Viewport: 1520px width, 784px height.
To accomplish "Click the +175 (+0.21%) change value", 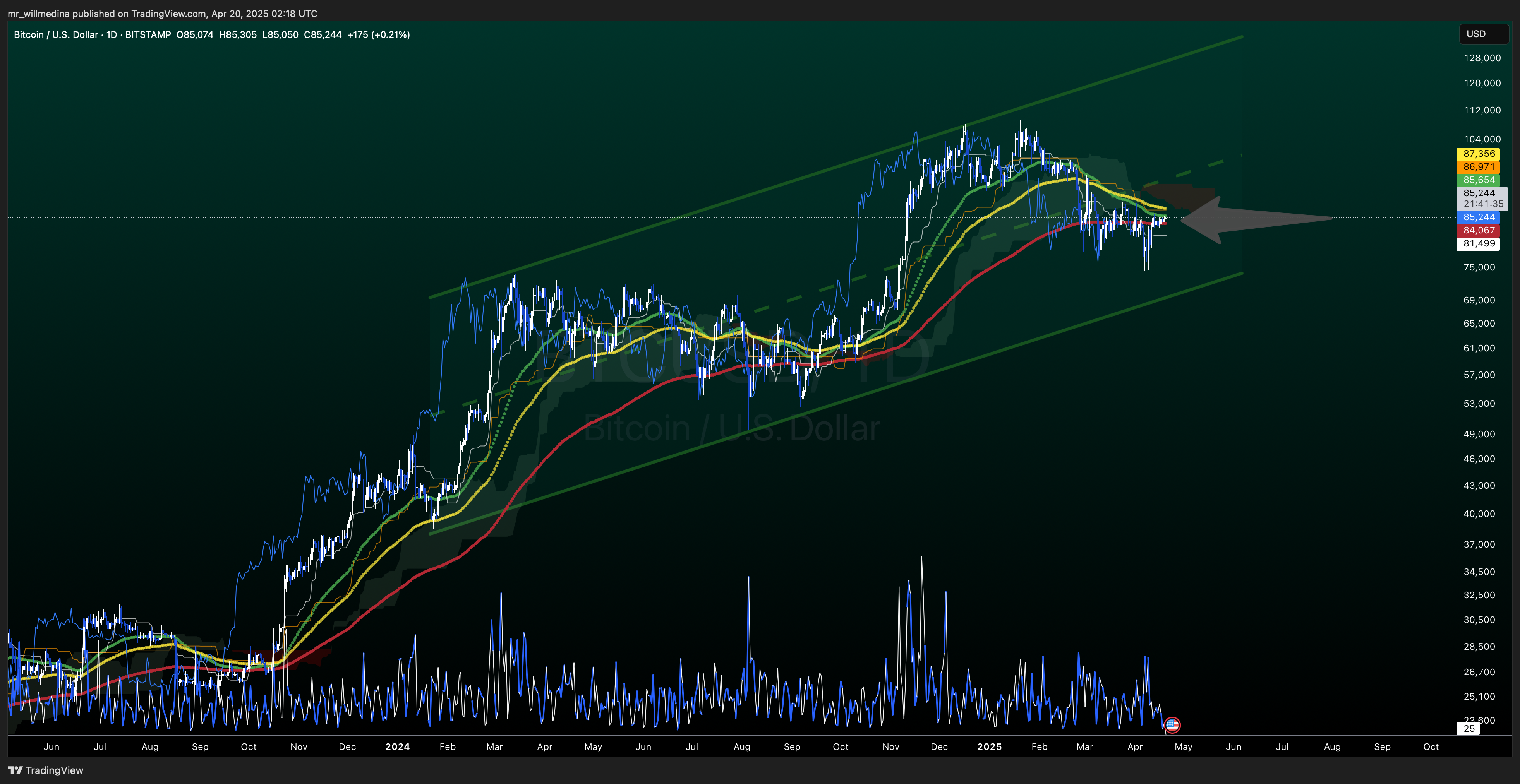I will coord(378,35).
